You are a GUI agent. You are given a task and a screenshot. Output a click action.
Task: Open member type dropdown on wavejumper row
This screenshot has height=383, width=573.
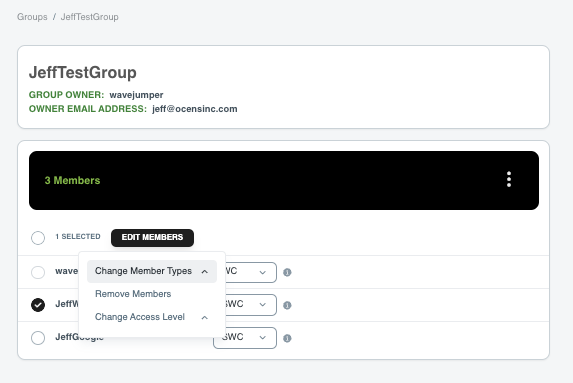(x=251, y=272)
